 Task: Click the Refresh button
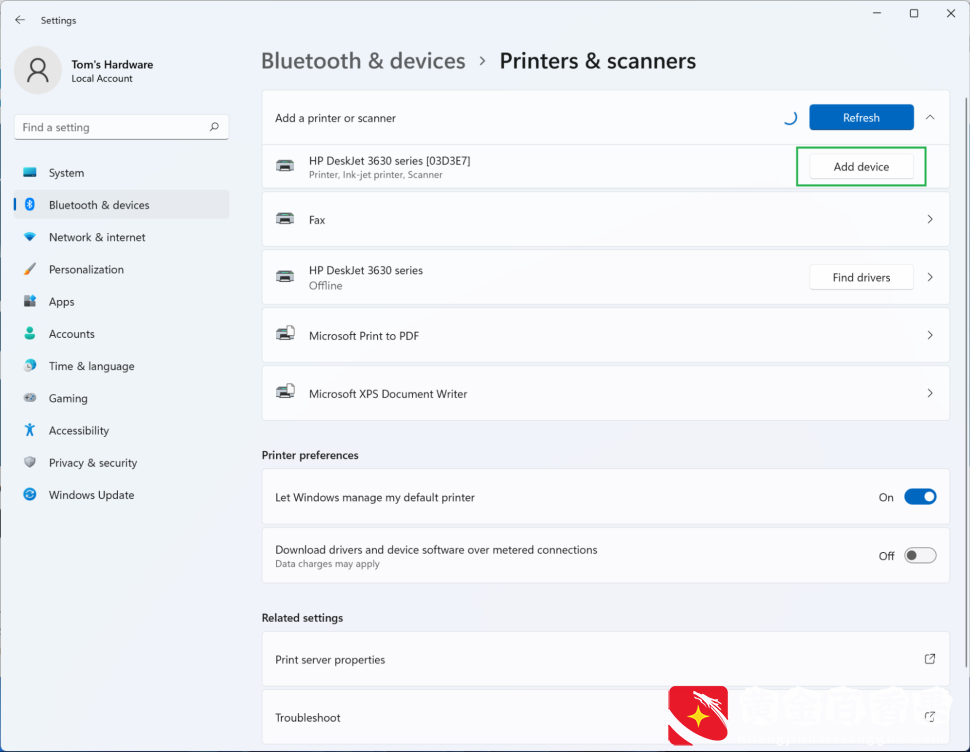coord(861,118)
